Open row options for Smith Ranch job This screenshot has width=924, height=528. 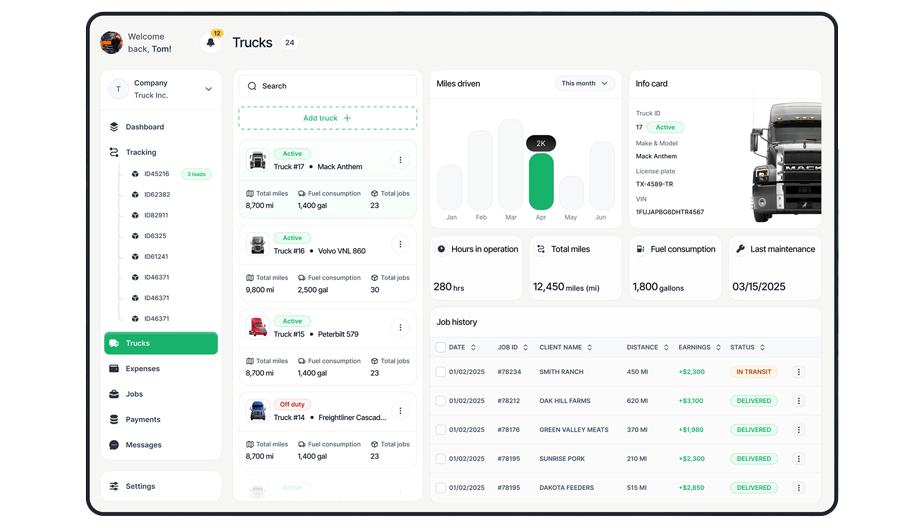pyautogui.click(x=798, y=372)
